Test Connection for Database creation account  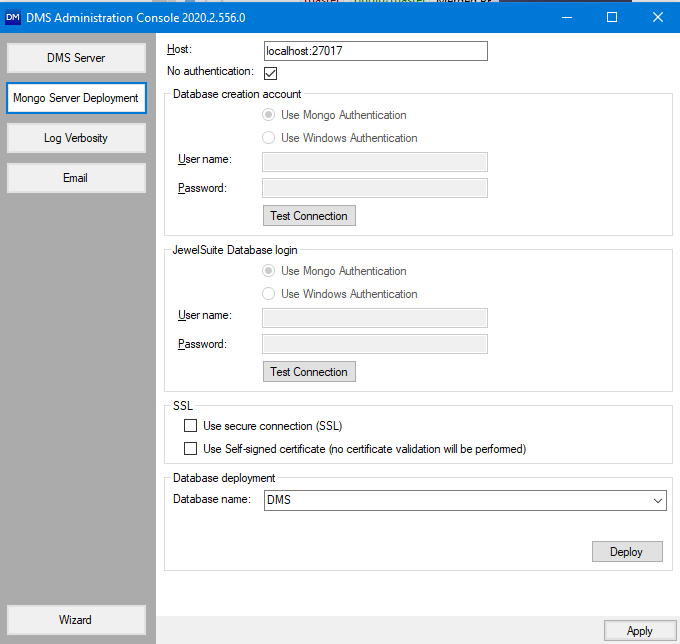point(309,216)
